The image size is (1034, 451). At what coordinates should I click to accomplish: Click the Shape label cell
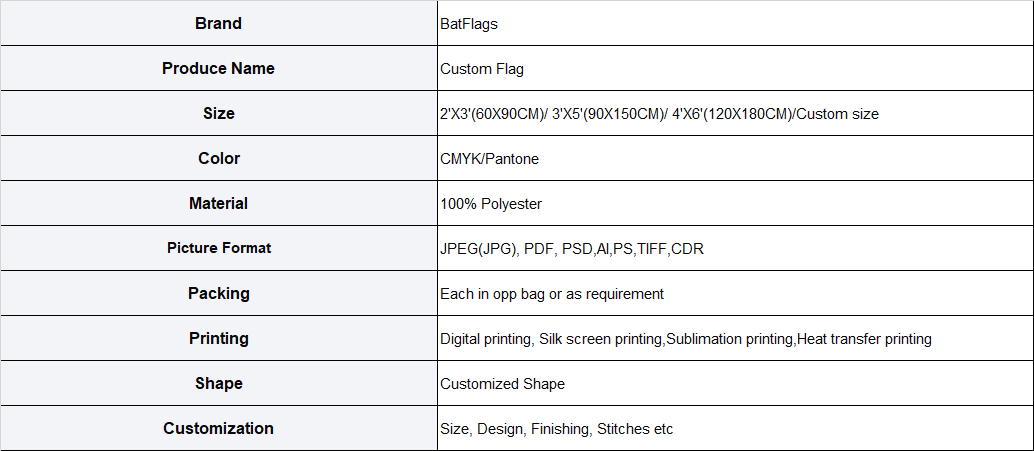(x=218, y=383)
